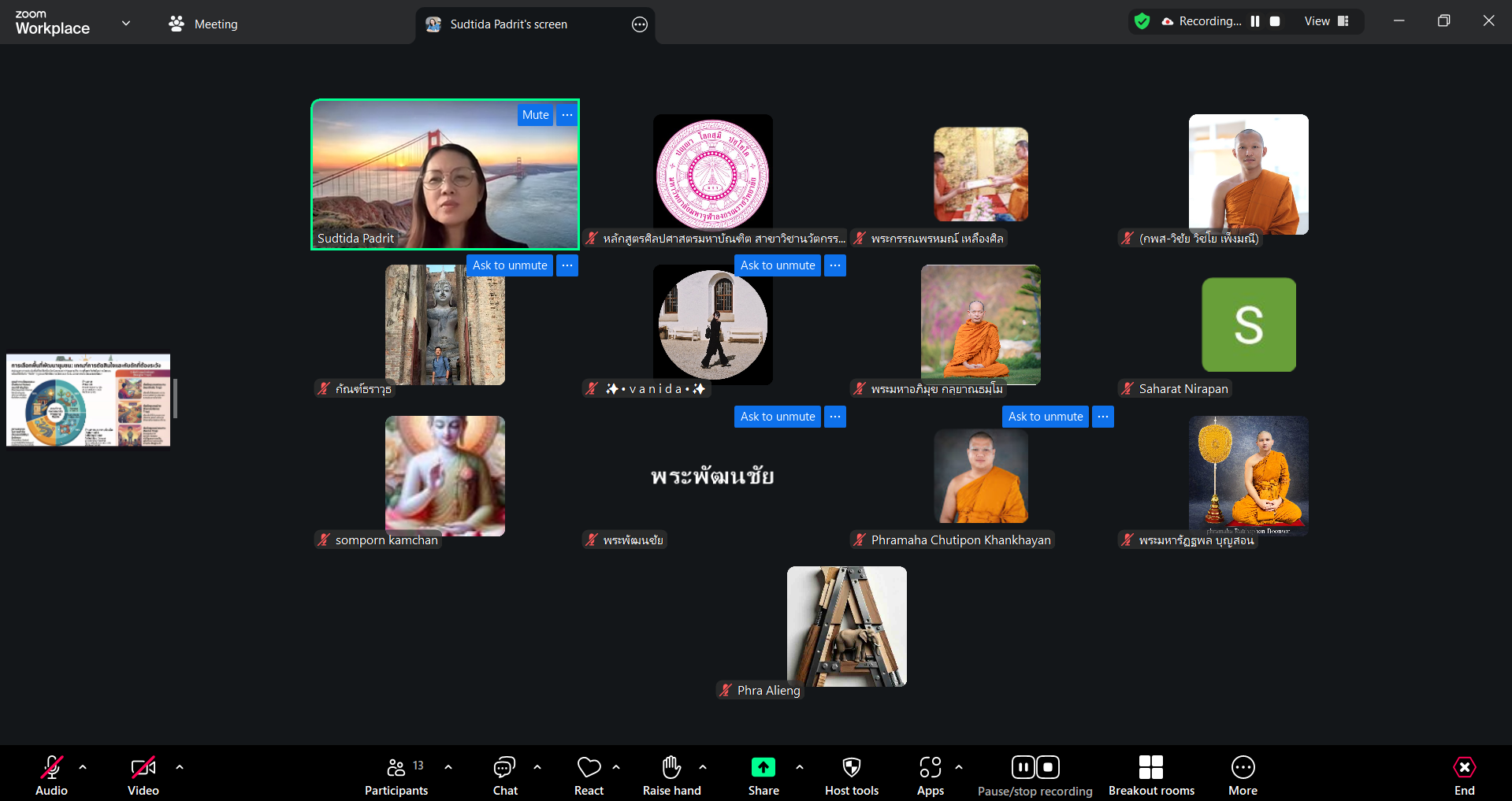The image size is (1512, 801).
Task: Turn on camera with Video button
Action: 143,776
